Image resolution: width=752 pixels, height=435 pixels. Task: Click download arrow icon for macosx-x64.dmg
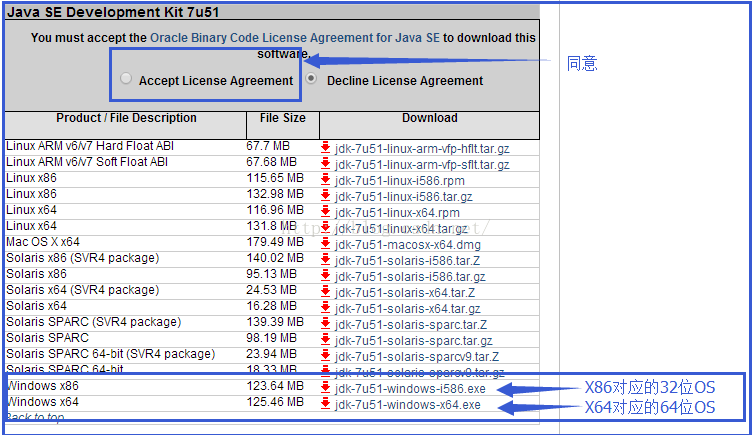click(326, 244)
